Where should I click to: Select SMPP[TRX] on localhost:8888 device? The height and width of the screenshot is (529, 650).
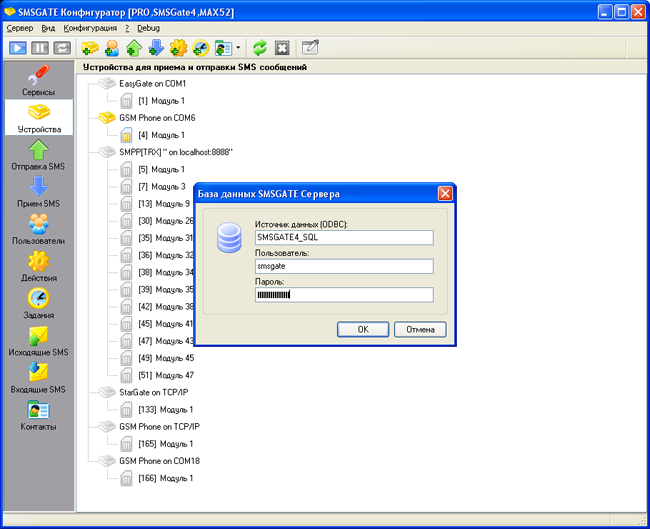(176, 153)
